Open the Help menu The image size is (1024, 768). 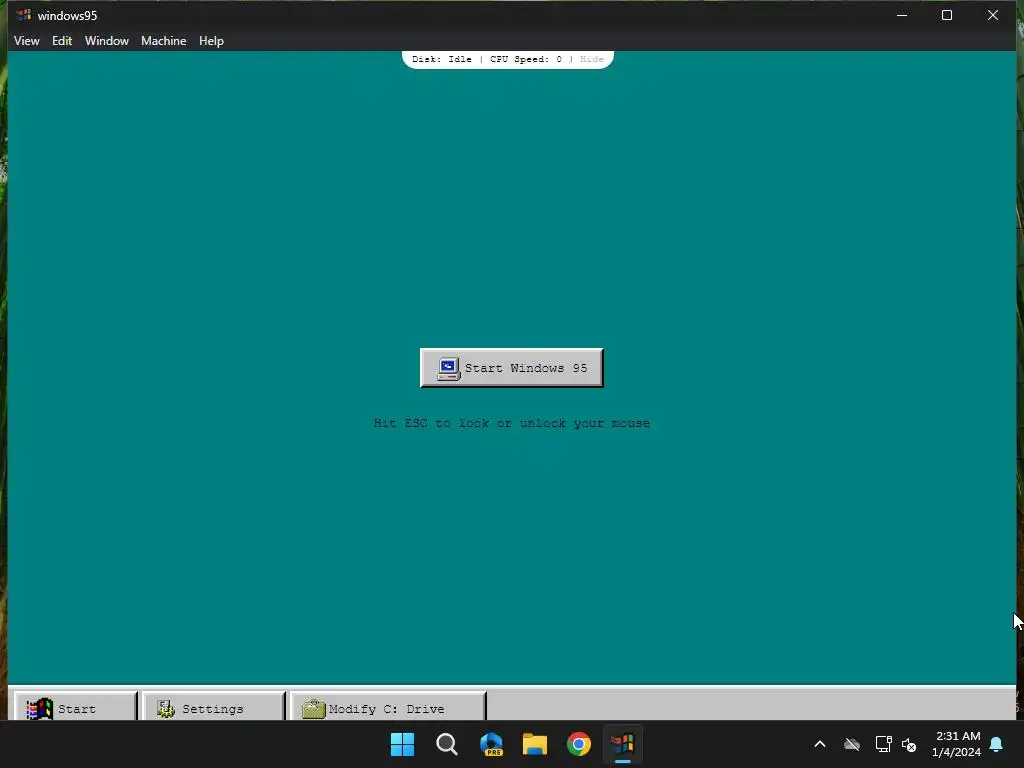(211, 40)
